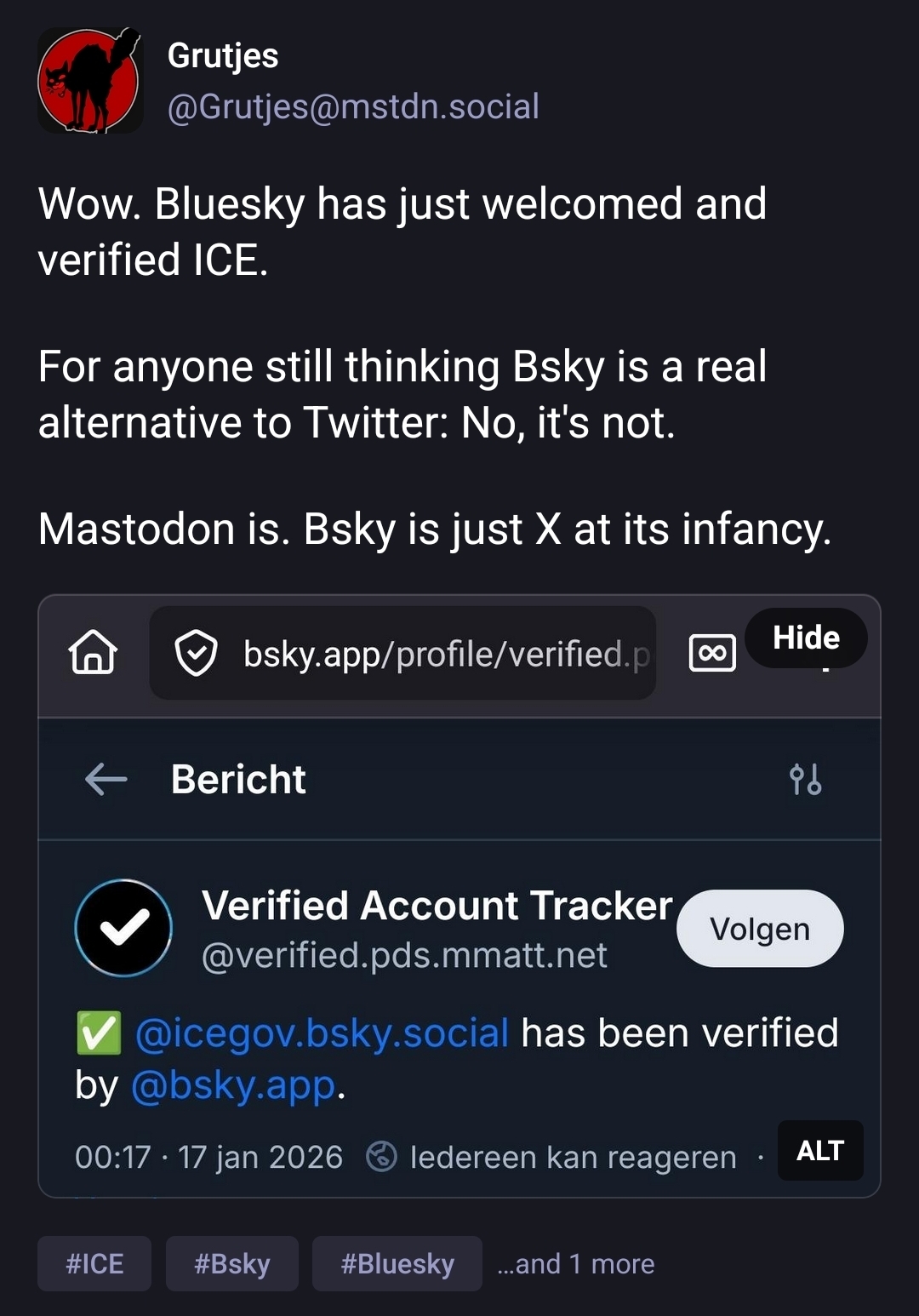Click the home icon in the embedded browser
Image resolution: width=919 pixels, height=1316 pixels.
pos(93,653)
